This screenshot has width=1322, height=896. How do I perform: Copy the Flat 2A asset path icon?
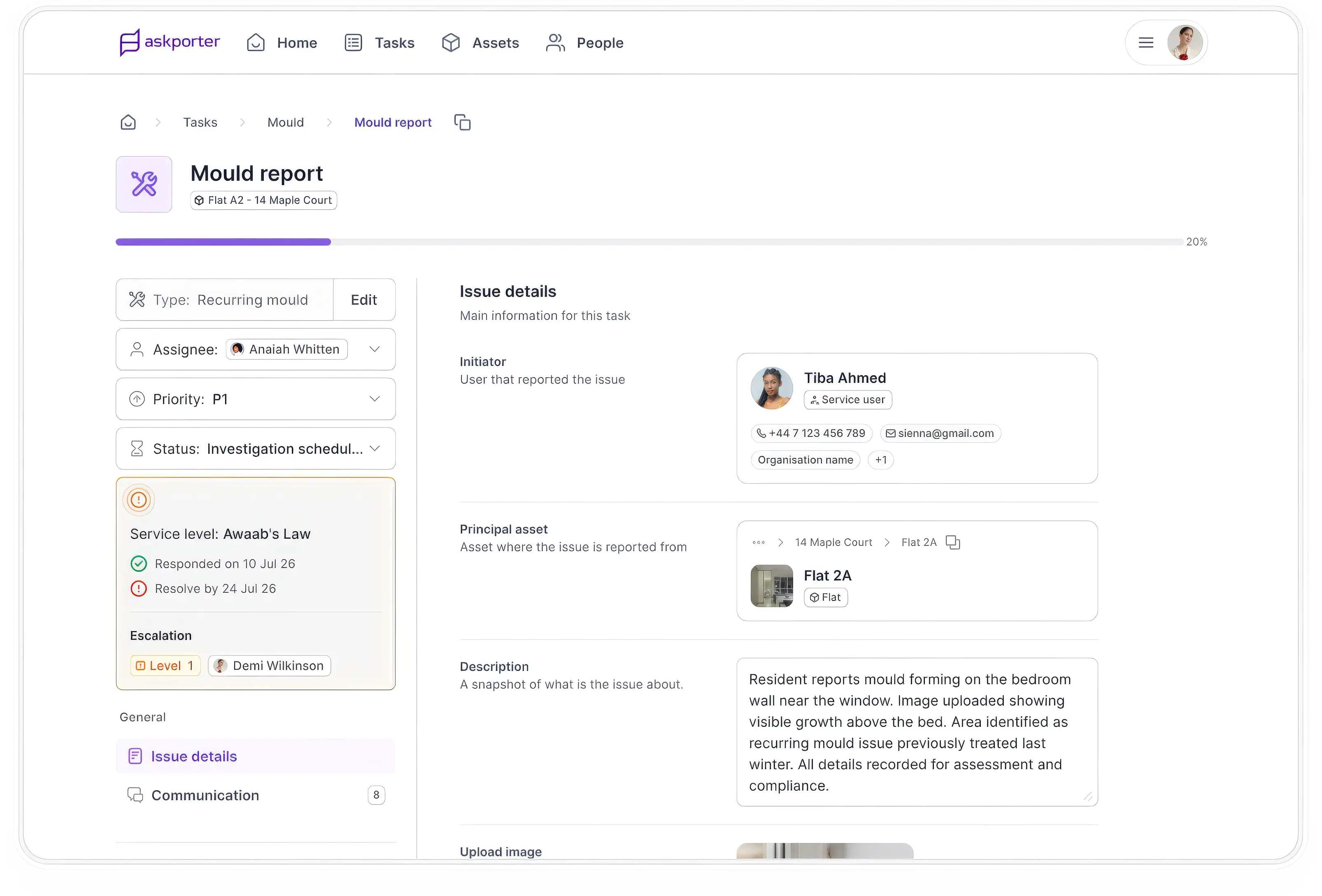953,542
